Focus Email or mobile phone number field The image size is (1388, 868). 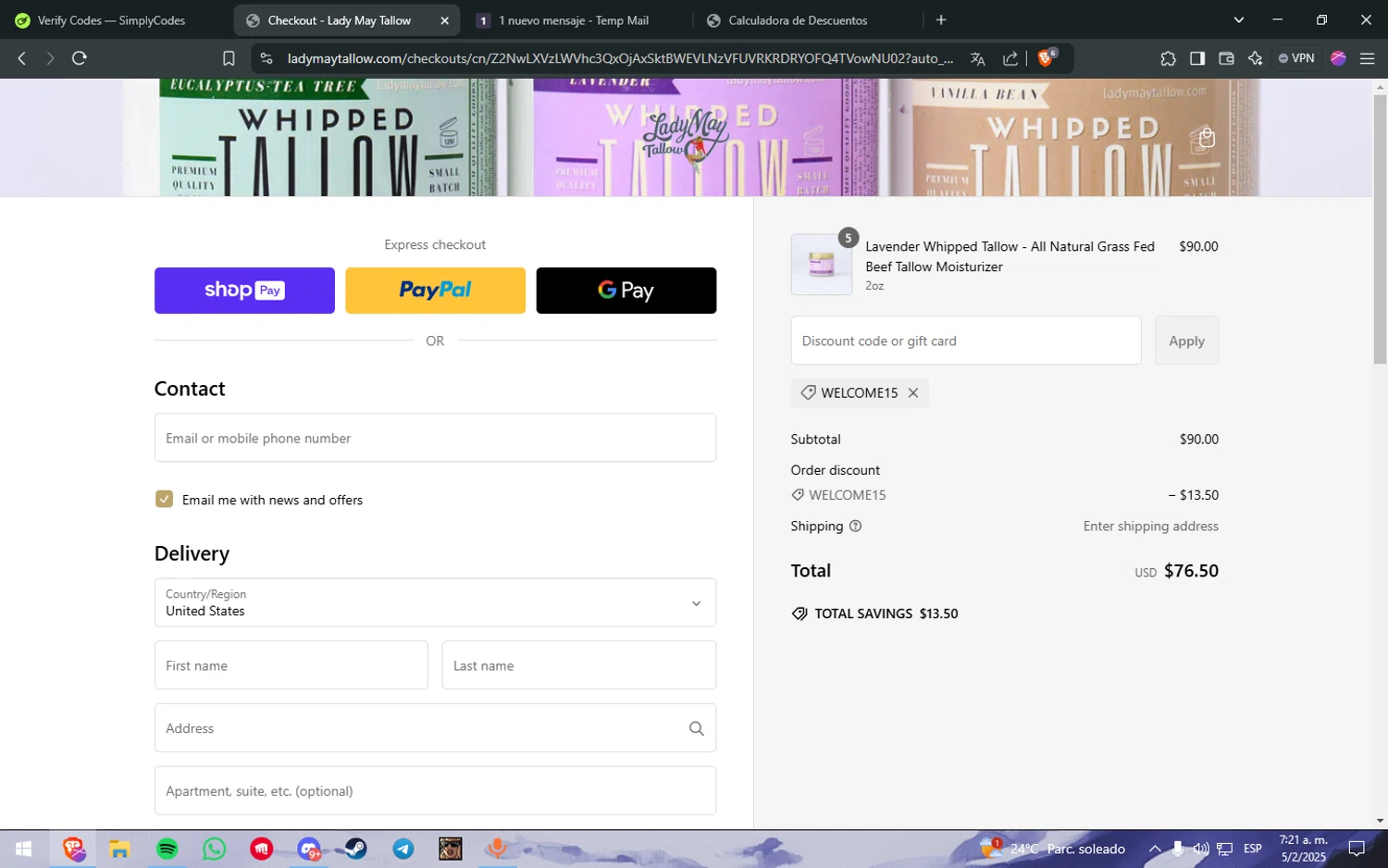pyautogui.click(x=435, y=438)
